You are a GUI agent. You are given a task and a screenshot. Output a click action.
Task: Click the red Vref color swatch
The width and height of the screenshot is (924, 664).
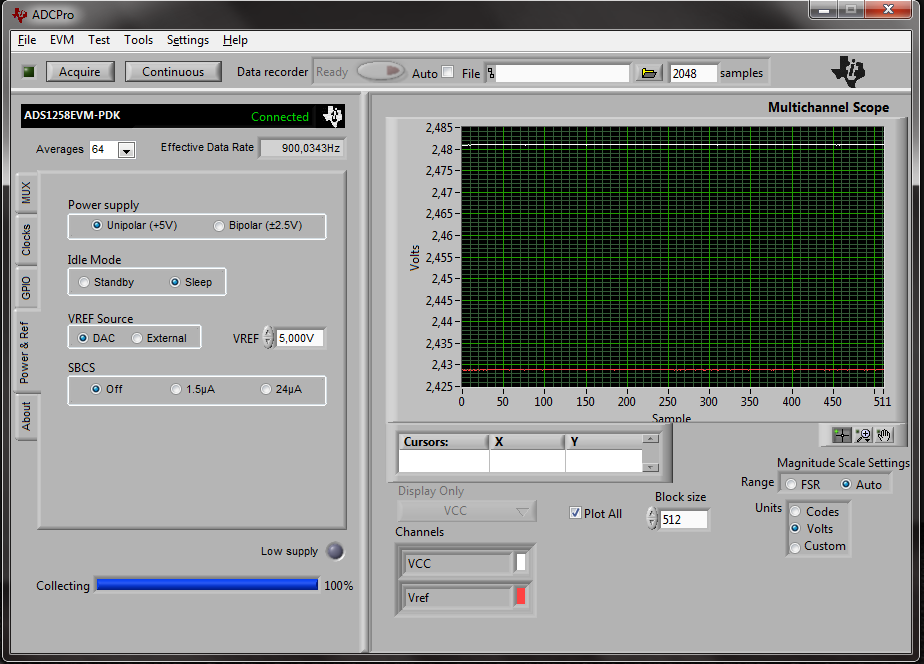(x=521, y=596)
